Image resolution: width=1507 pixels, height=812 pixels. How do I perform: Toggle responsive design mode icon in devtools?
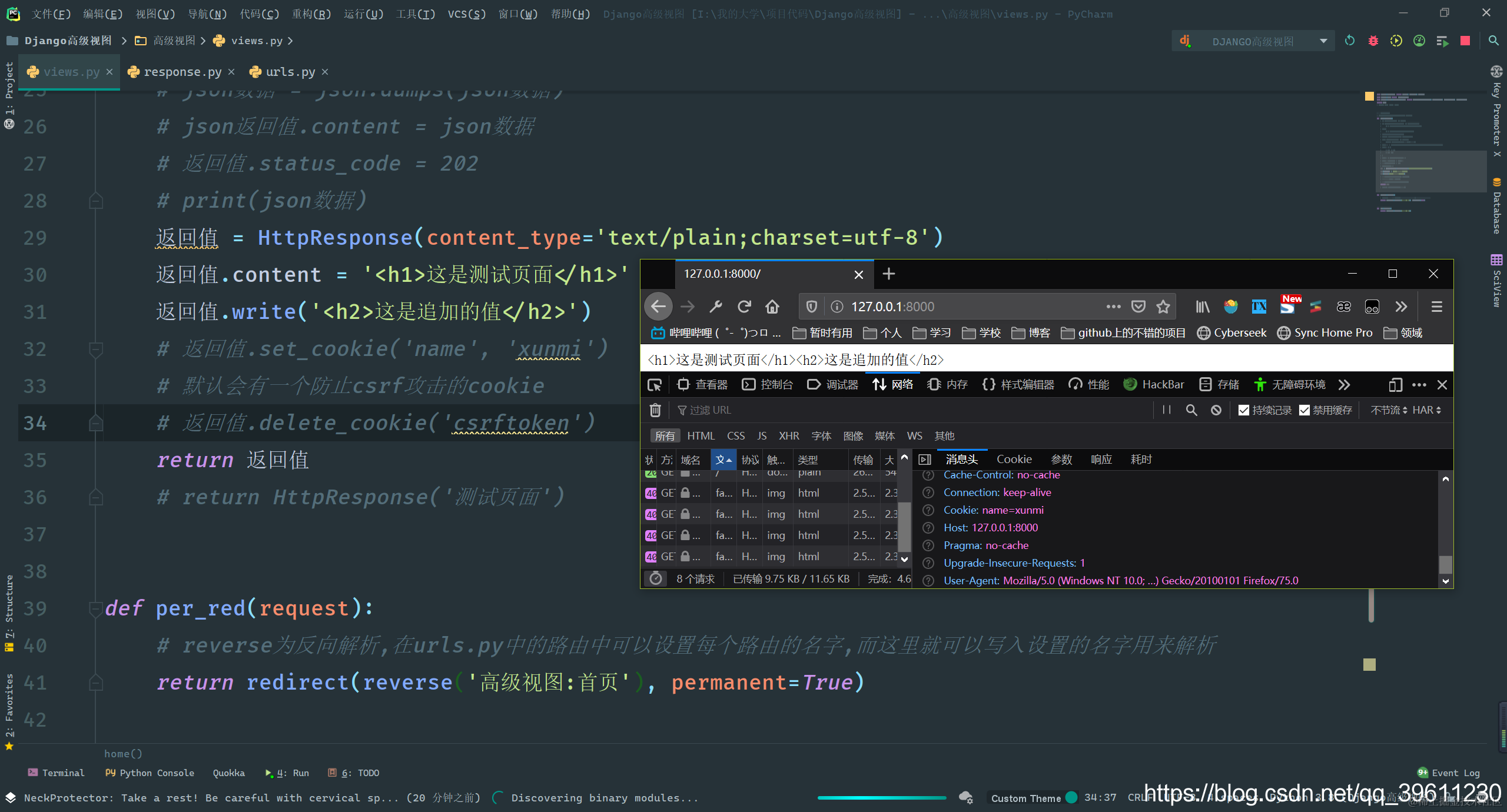point(1395,385)
